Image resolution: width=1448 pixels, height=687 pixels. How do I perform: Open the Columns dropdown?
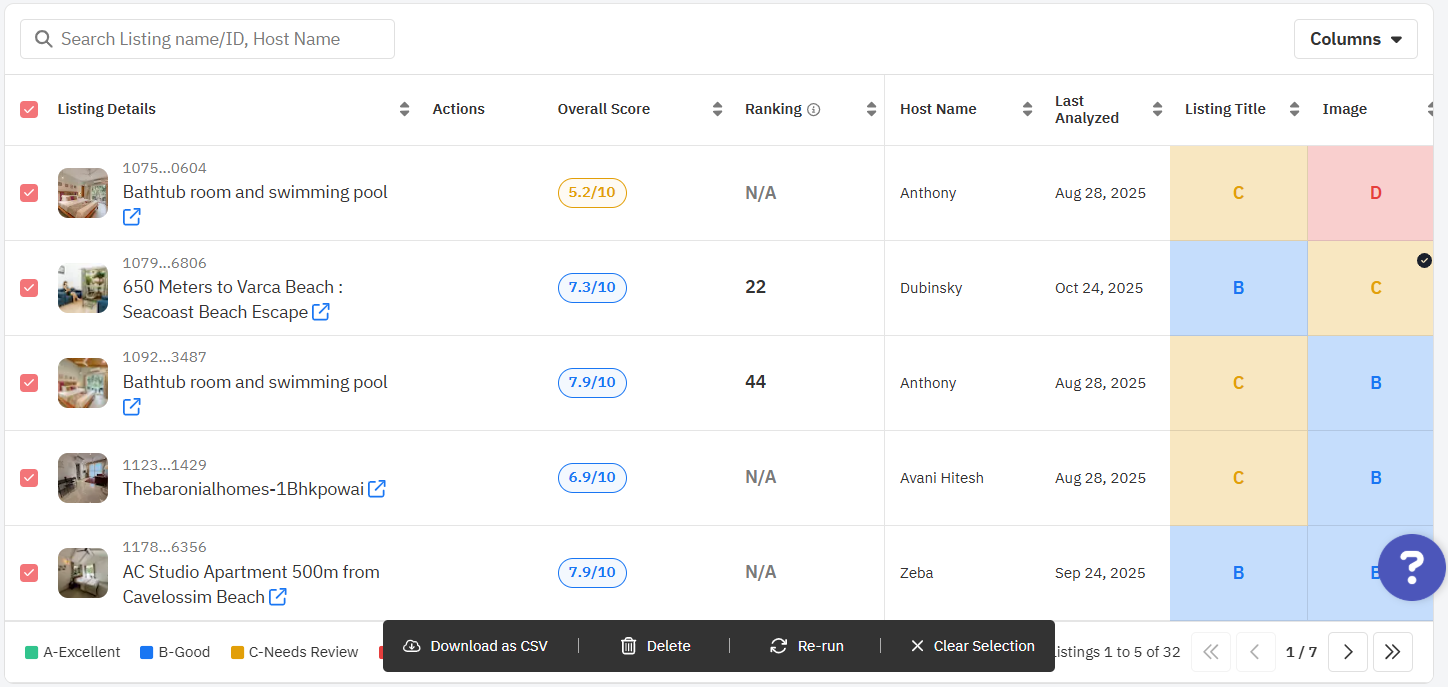tap(1356, 39)
